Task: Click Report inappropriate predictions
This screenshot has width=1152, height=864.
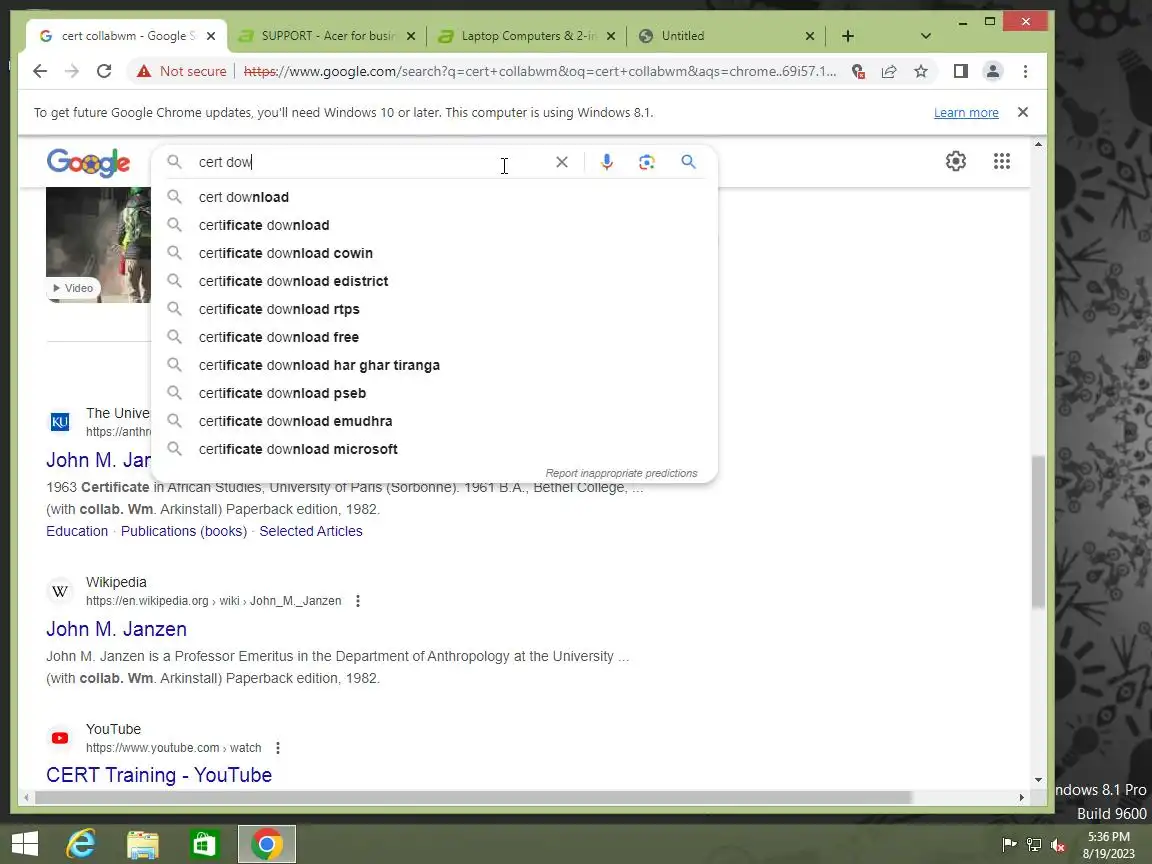Action: (621, 473)
